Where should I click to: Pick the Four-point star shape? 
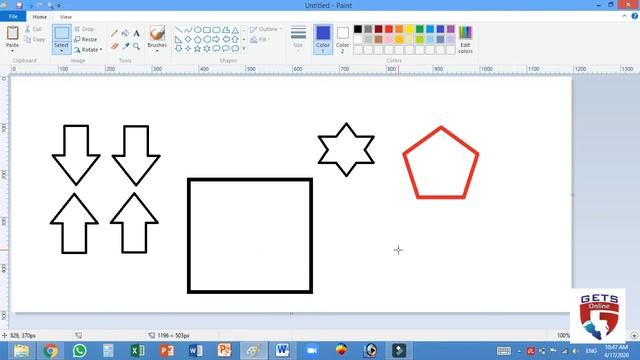(x=188, y=49)
